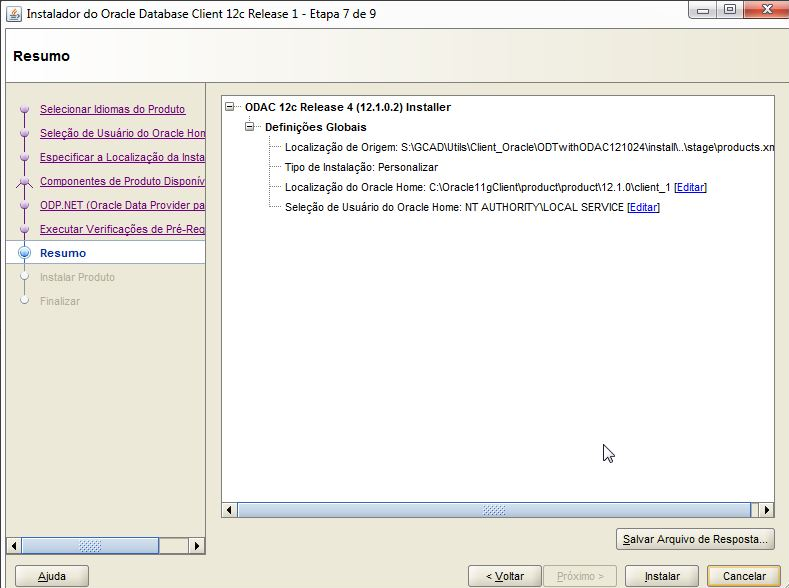The width and height of the screenshot is (789, 588).
Task: Start installation with Instalar button
Action: pyautogui.click(x=662, y=576)
